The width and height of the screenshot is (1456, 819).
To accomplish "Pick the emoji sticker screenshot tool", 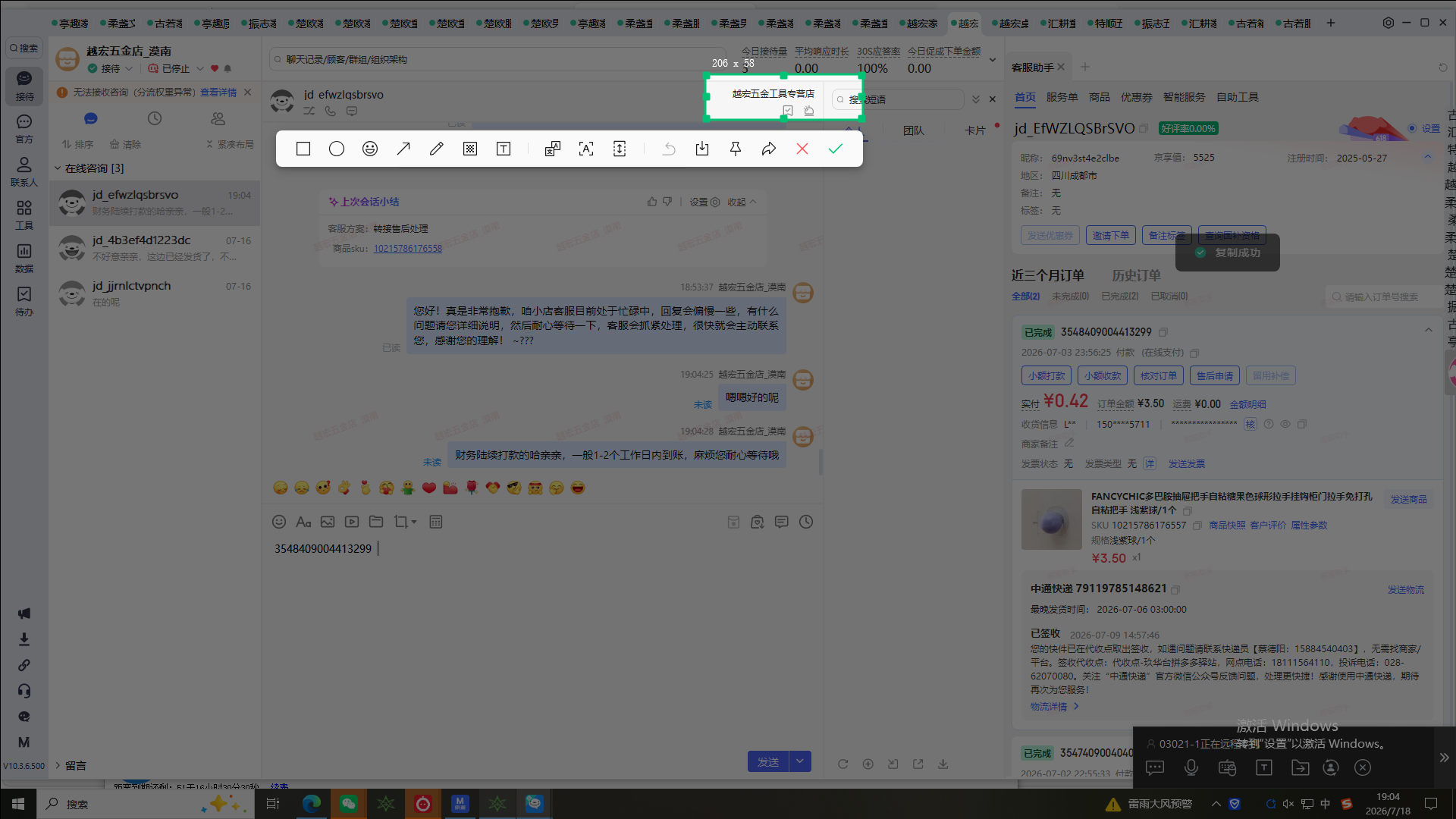I will [370, 149].
